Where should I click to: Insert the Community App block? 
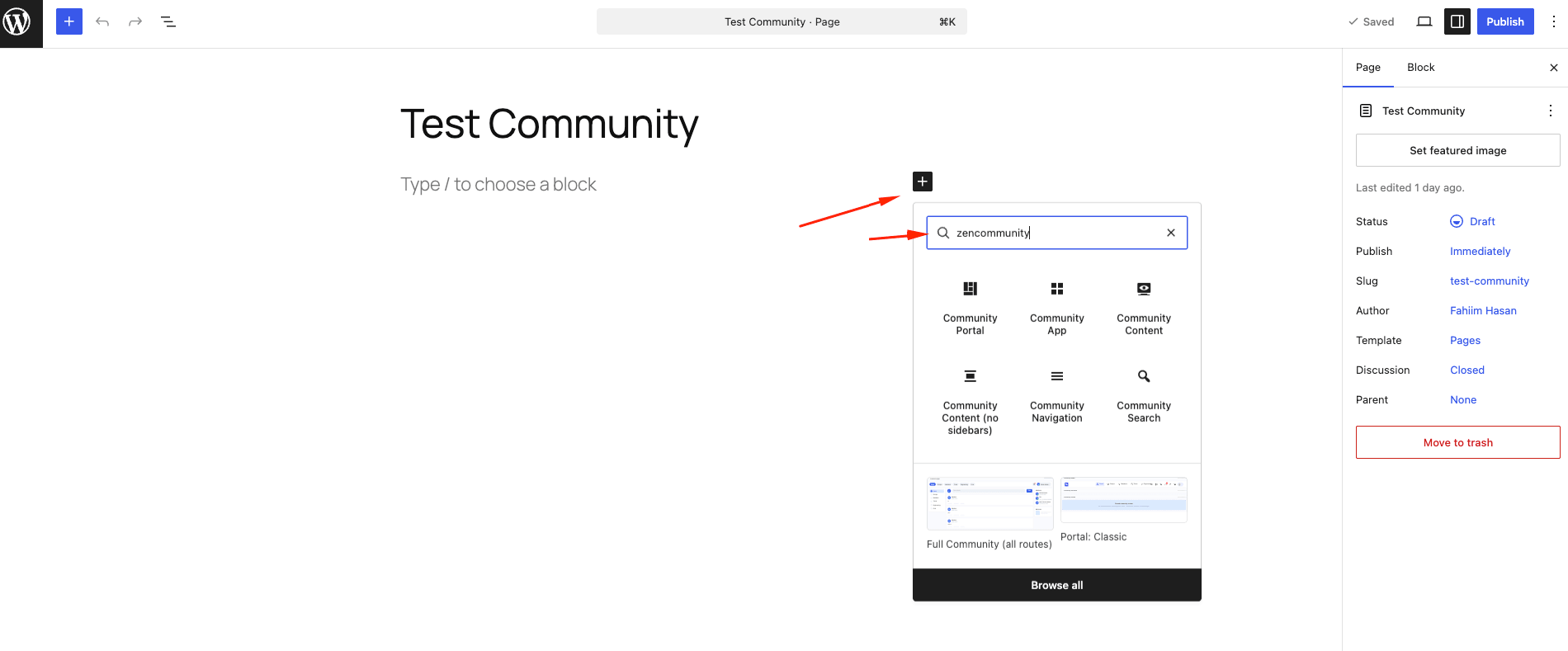[1057, 307]
